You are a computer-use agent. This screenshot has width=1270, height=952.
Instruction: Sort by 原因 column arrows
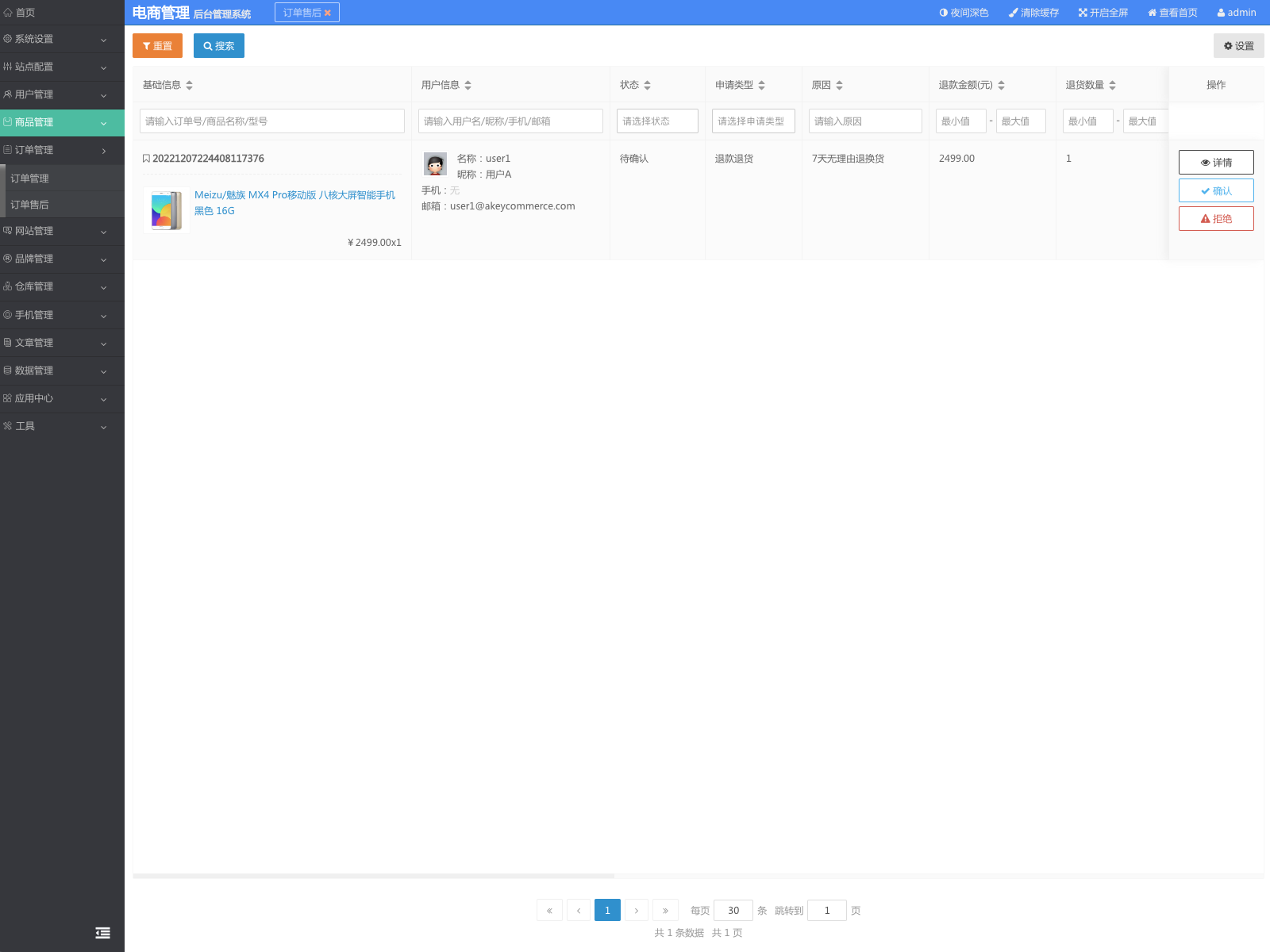pyautogui.click(x=839, y=85)
